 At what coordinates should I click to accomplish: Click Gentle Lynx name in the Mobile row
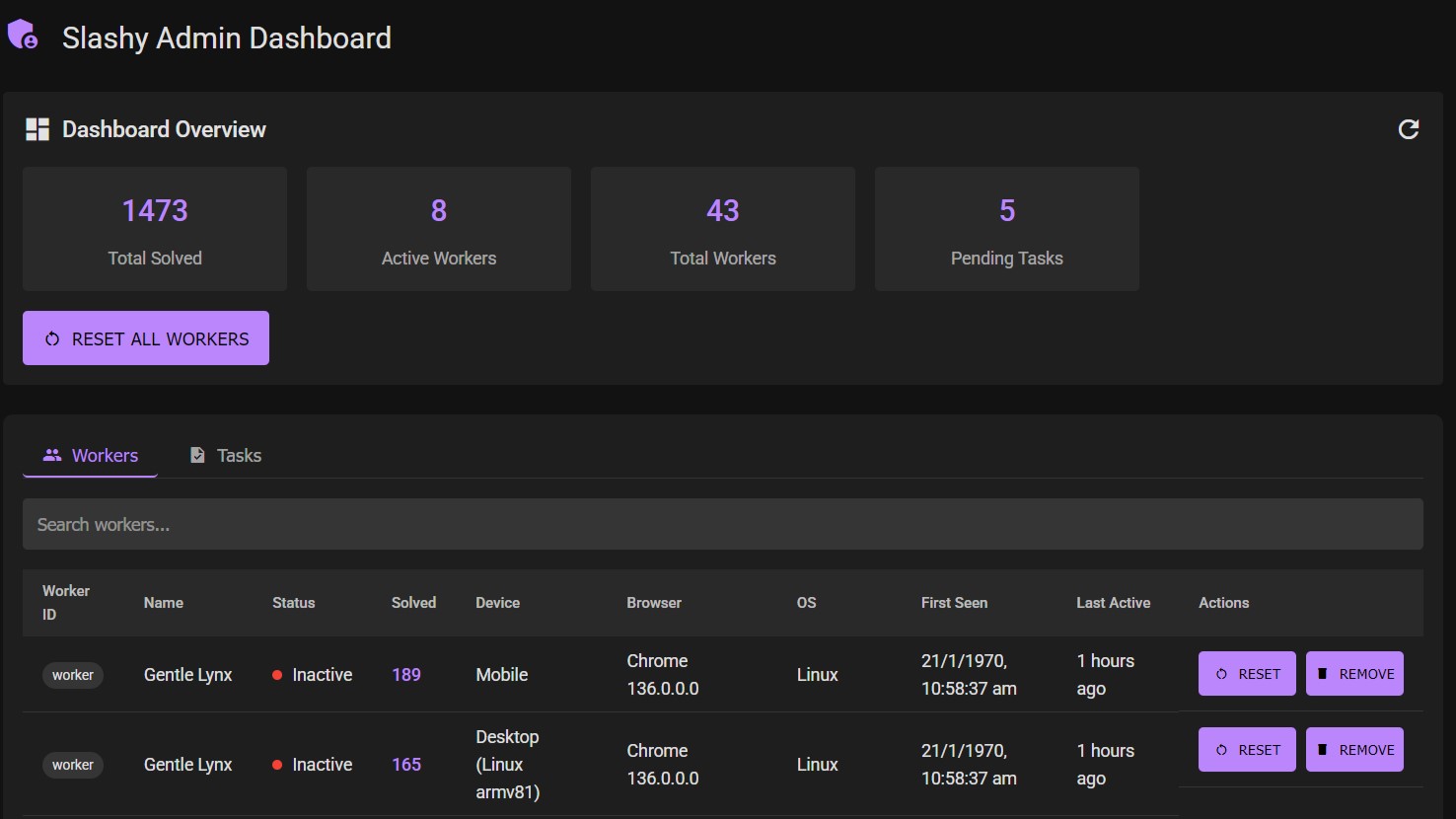coord(188,675)
